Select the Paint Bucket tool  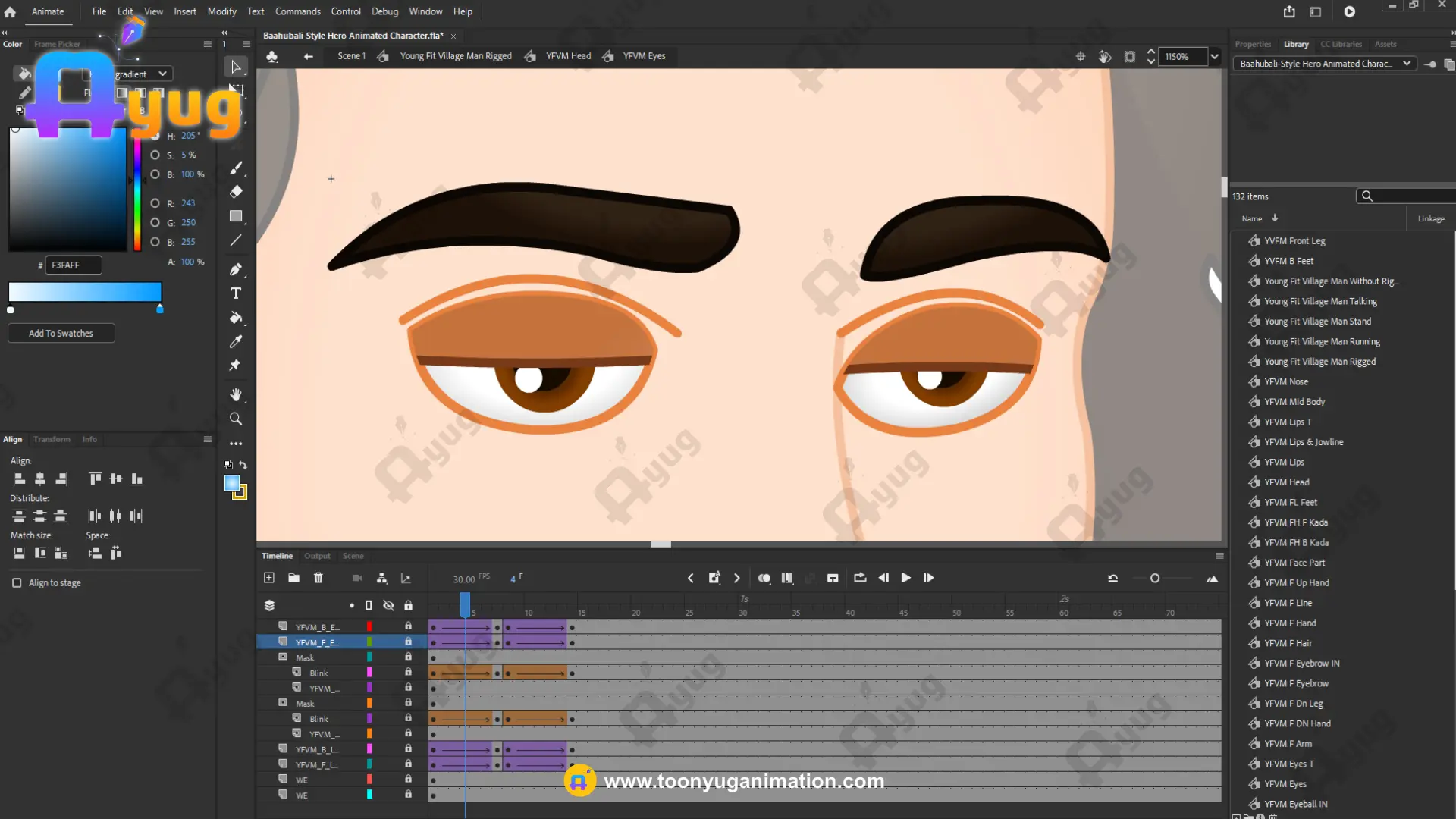(x=236, y=318)
